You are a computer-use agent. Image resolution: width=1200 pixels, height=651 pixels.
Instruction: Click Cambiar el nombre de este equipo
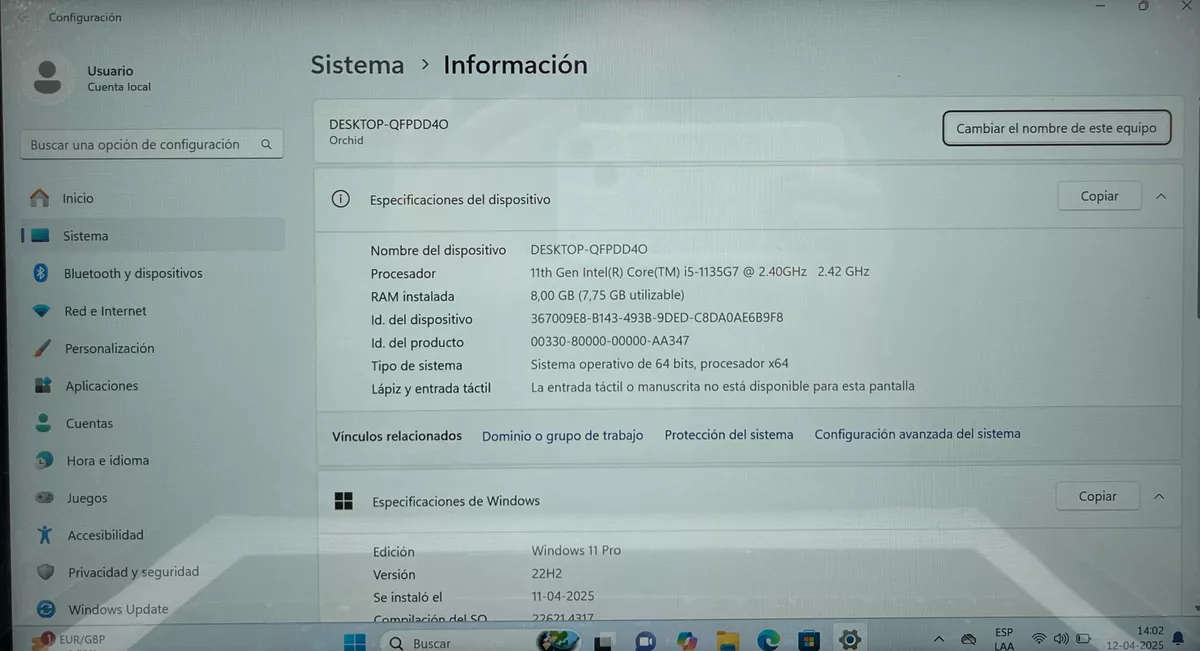click(1056, 128)
